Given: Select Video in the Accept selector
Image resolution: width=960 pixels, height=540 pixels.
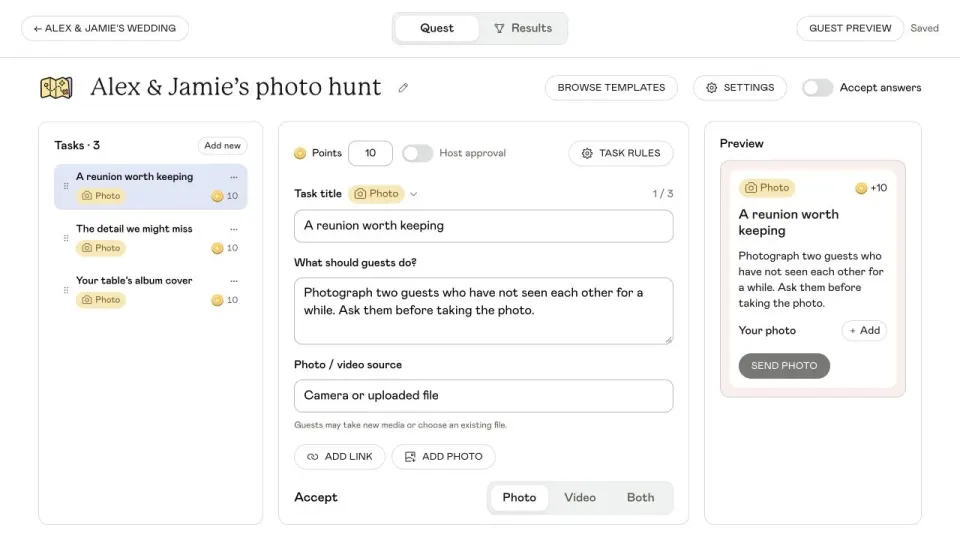Looking at the screenshot, I should click(580, 498).
